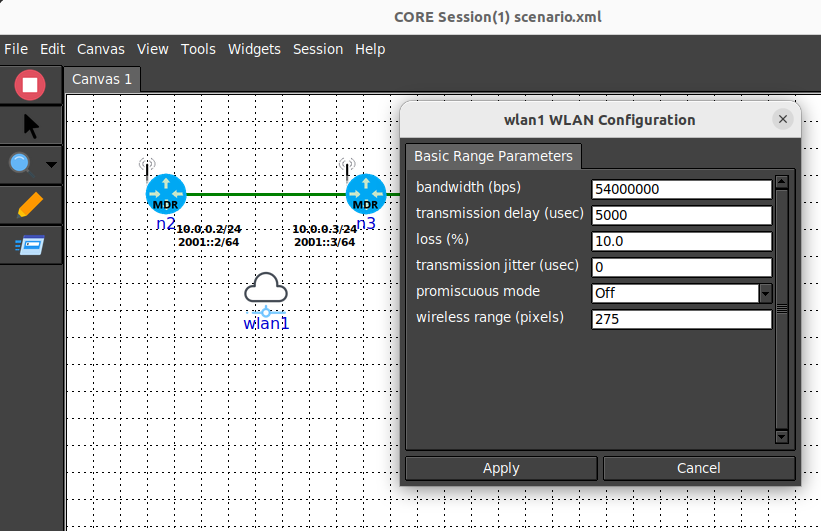821x531 pixels.
Task: Click the n2 node name label
Action: click(165, 224)
